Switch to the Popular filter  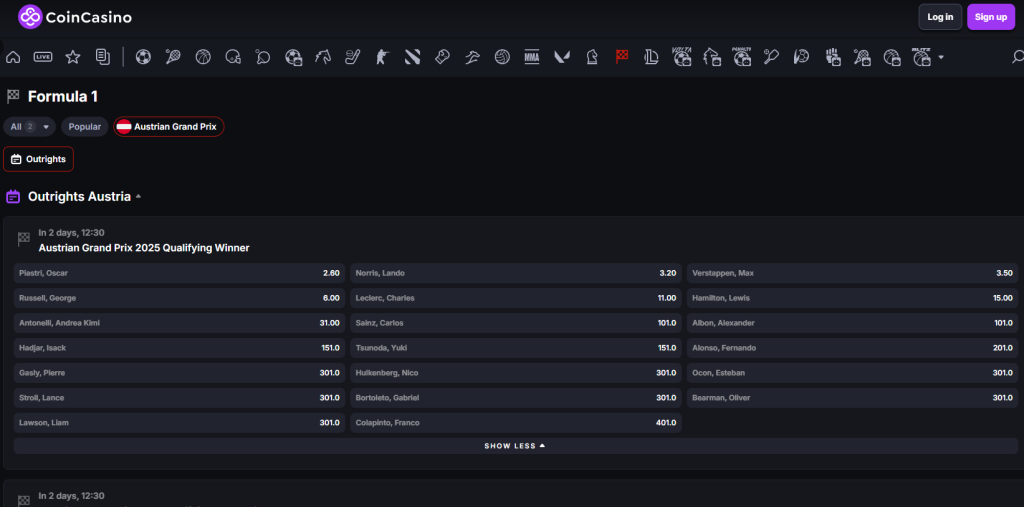(85, 127)
